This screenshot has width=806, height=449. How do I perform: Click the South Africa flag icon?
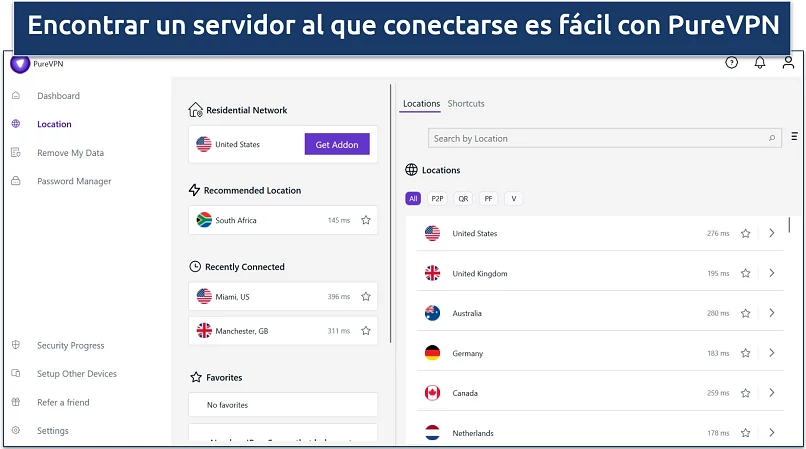point(204,220)
